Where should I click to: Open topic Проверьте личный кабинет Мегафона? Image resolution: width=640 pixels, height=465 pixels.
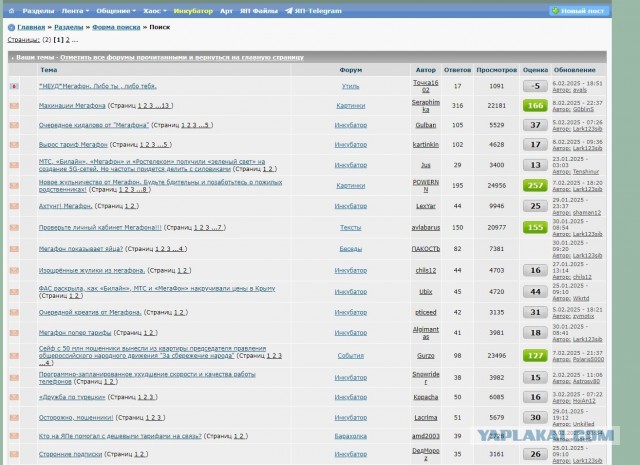point(100,227)
